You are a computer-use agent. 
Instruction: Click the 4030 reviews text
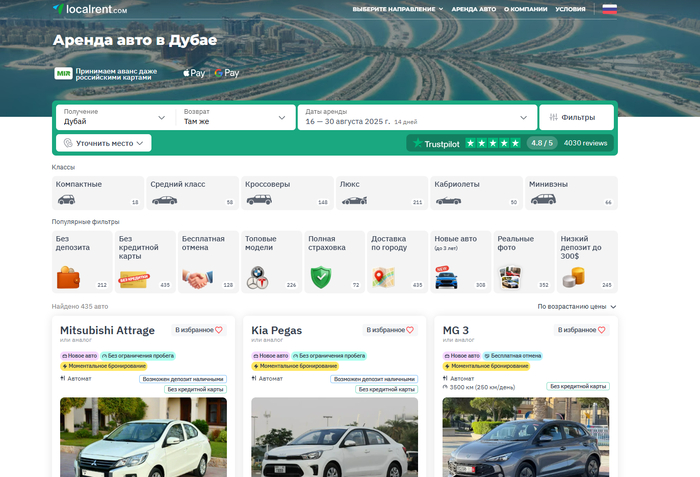585,143
